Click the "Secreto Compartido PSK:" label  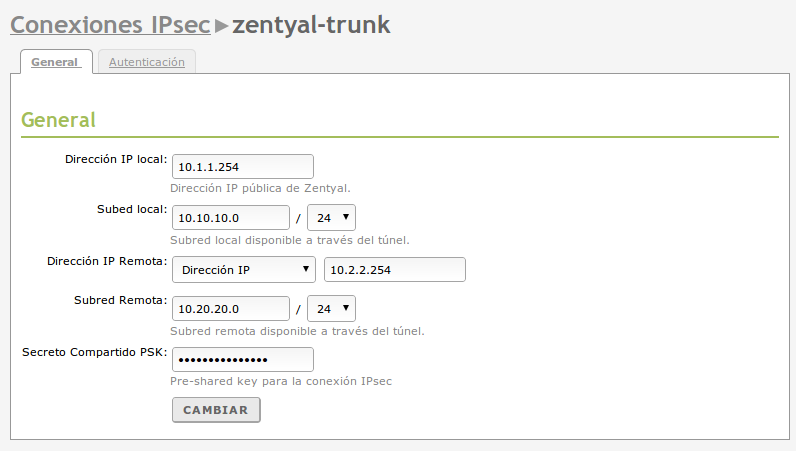[94, 351]
